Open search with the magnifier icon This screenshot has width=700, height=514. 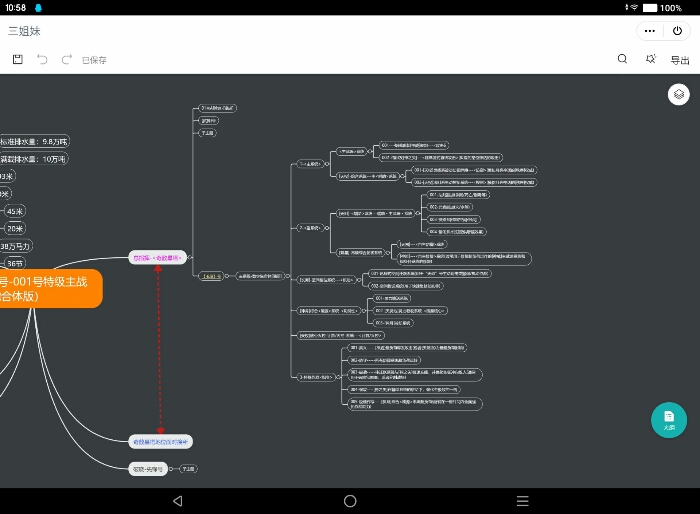(622, 59)
